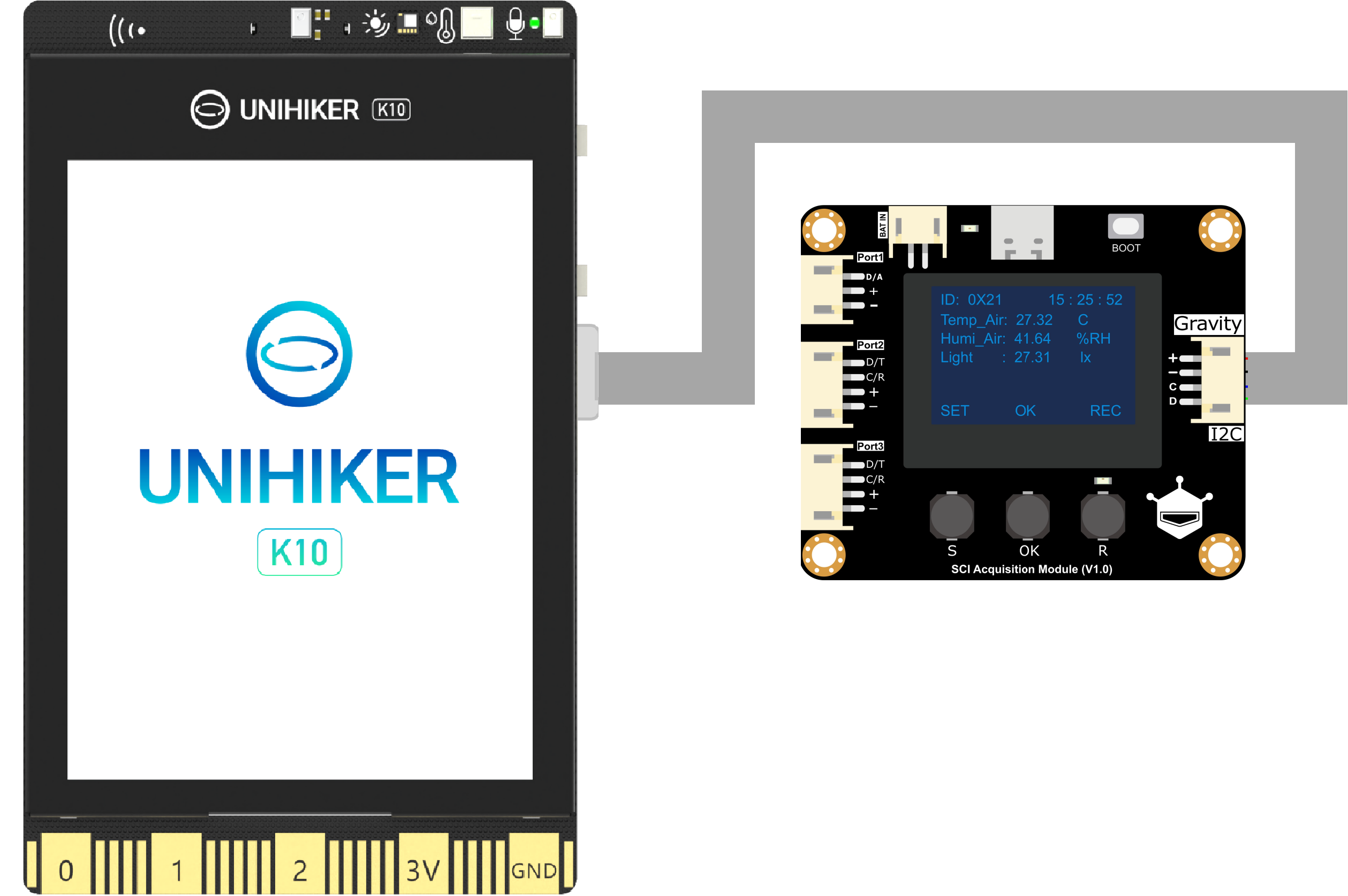Click the microphone icon on the K10
Screen dimensions: 1348x896
516,24
